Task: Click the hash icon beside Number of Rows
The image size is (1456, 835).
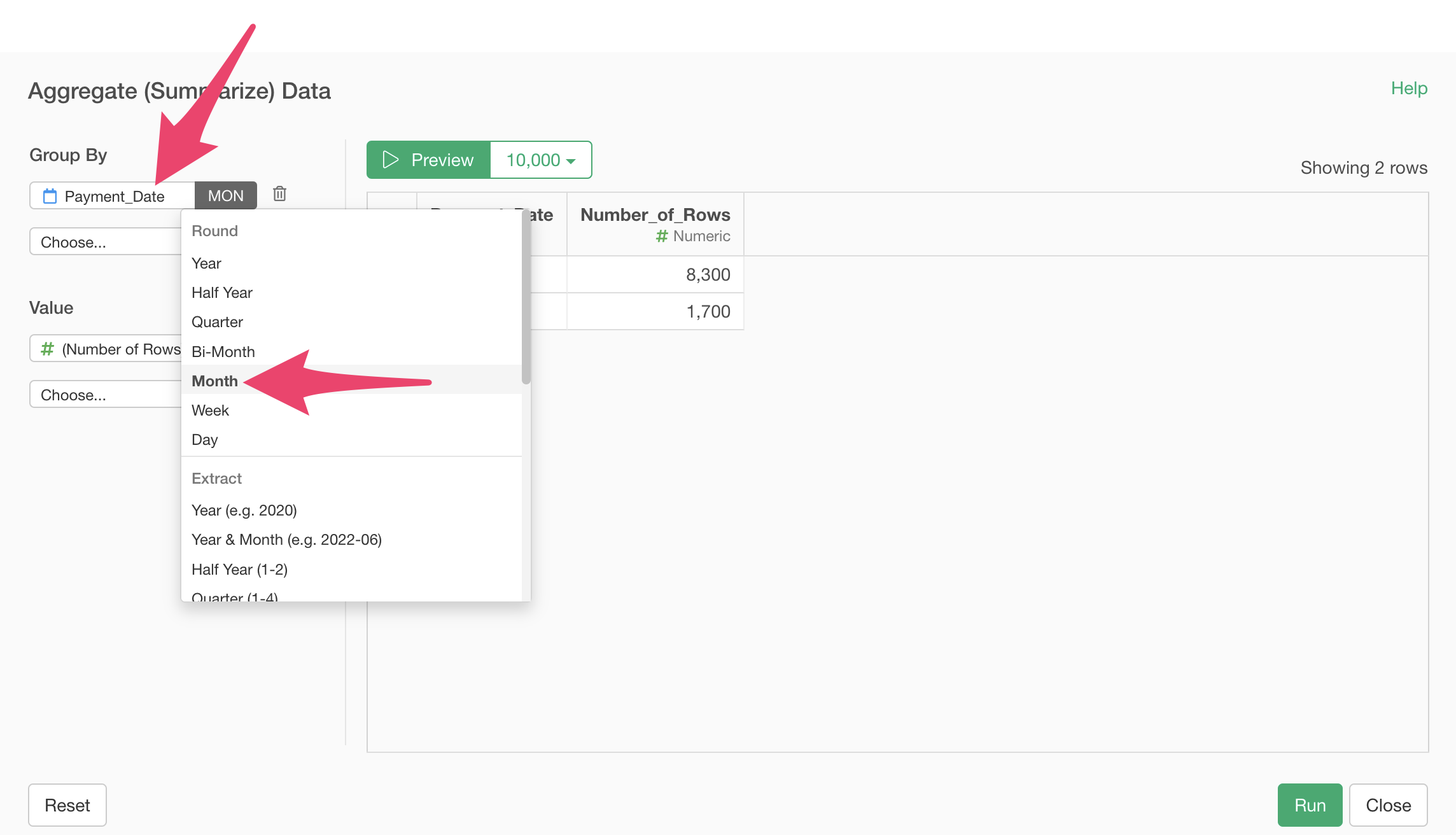Action: (47, 349)
